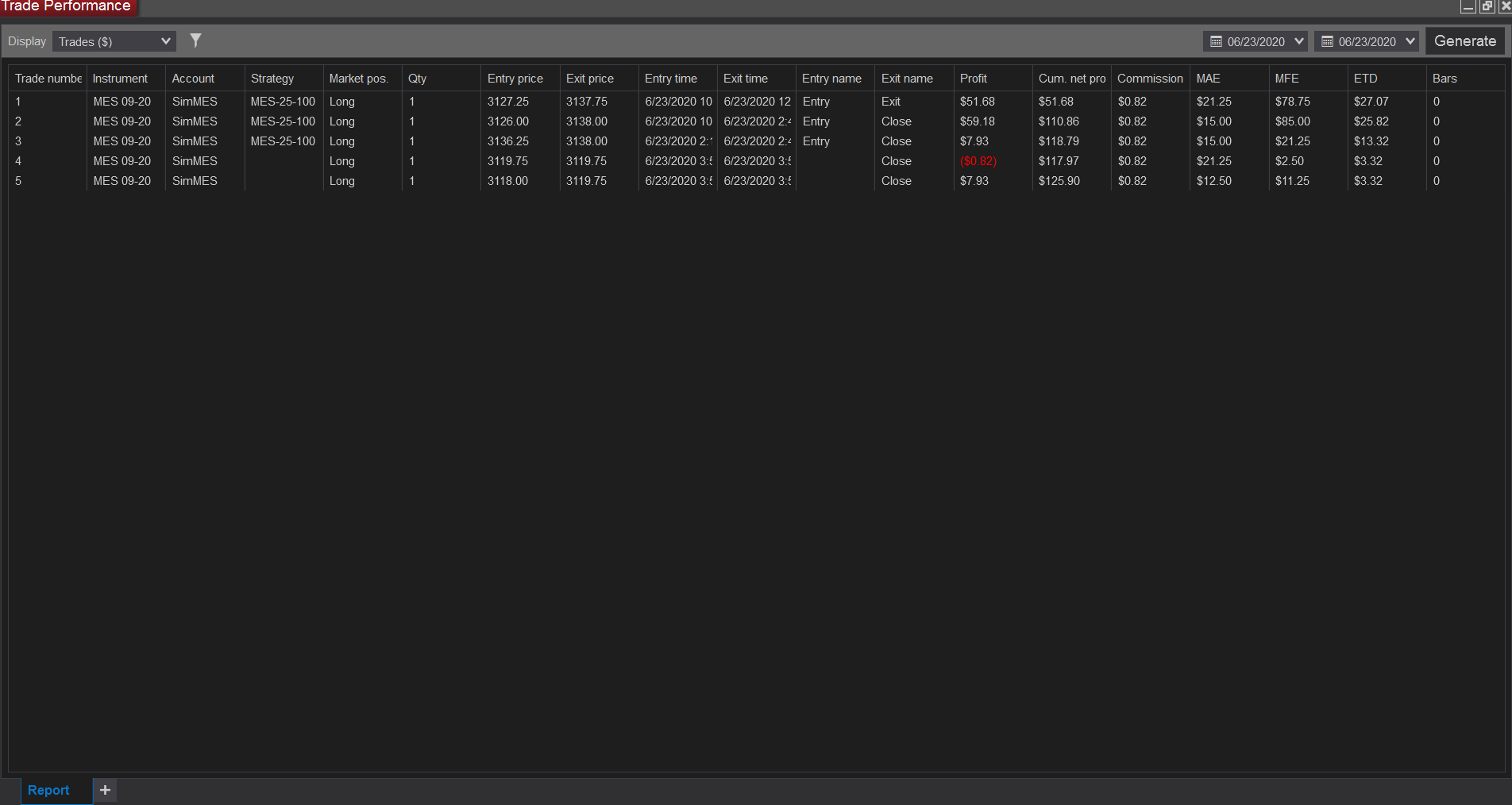Click ETD value $27.07
1512x805 pixels.
(x=1371, y=102)
